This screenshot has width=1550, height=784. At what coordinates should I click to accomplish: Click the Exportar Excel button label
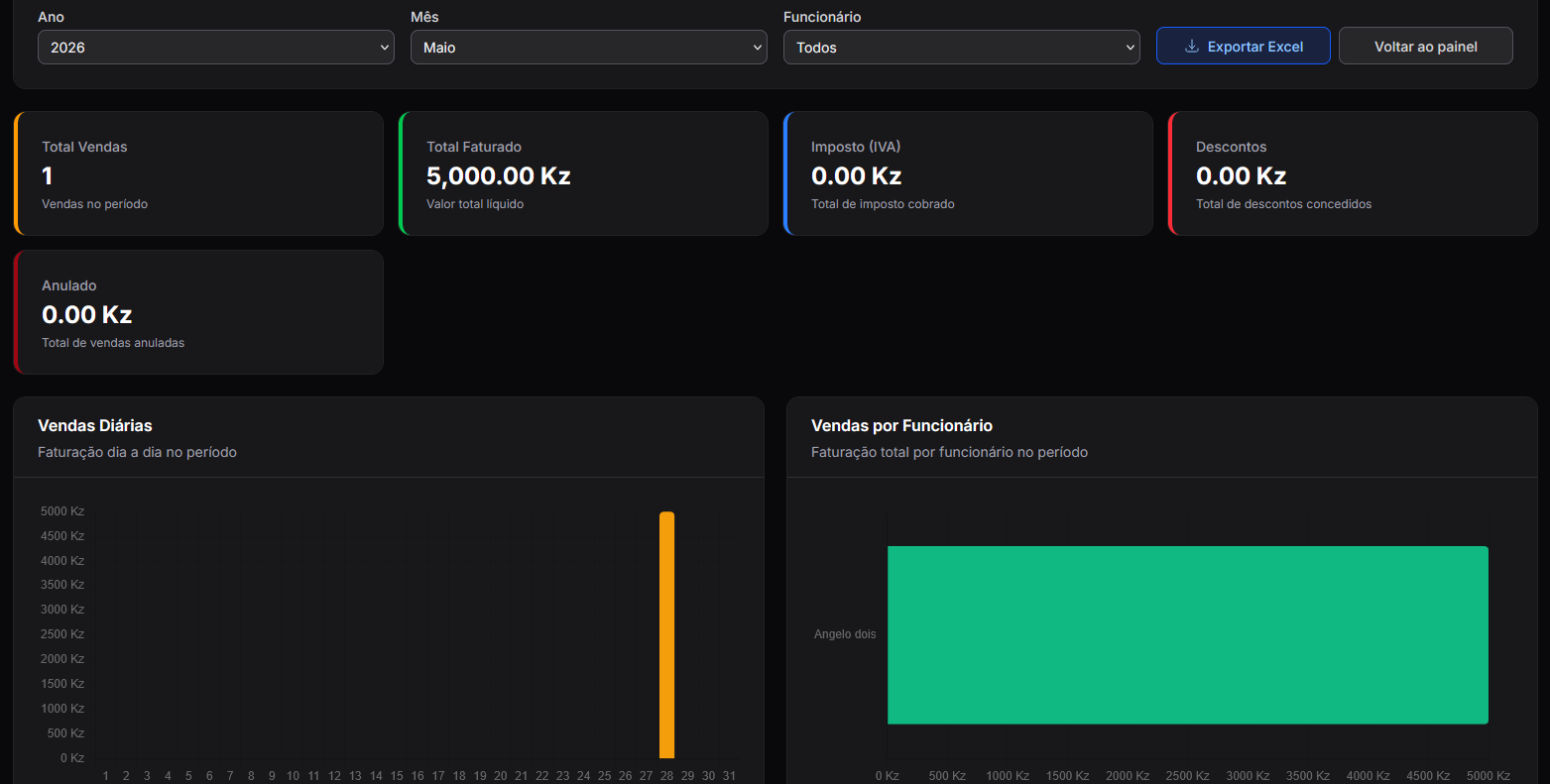[1255, 47]
